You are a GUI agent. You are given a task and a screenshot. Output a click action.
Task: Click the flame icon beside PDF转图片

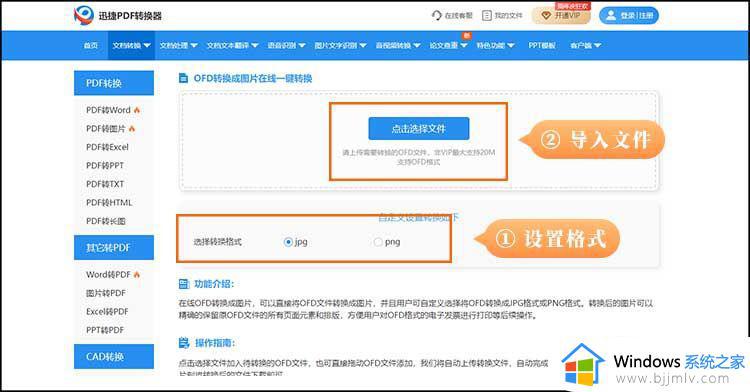[x=132, y=129]
